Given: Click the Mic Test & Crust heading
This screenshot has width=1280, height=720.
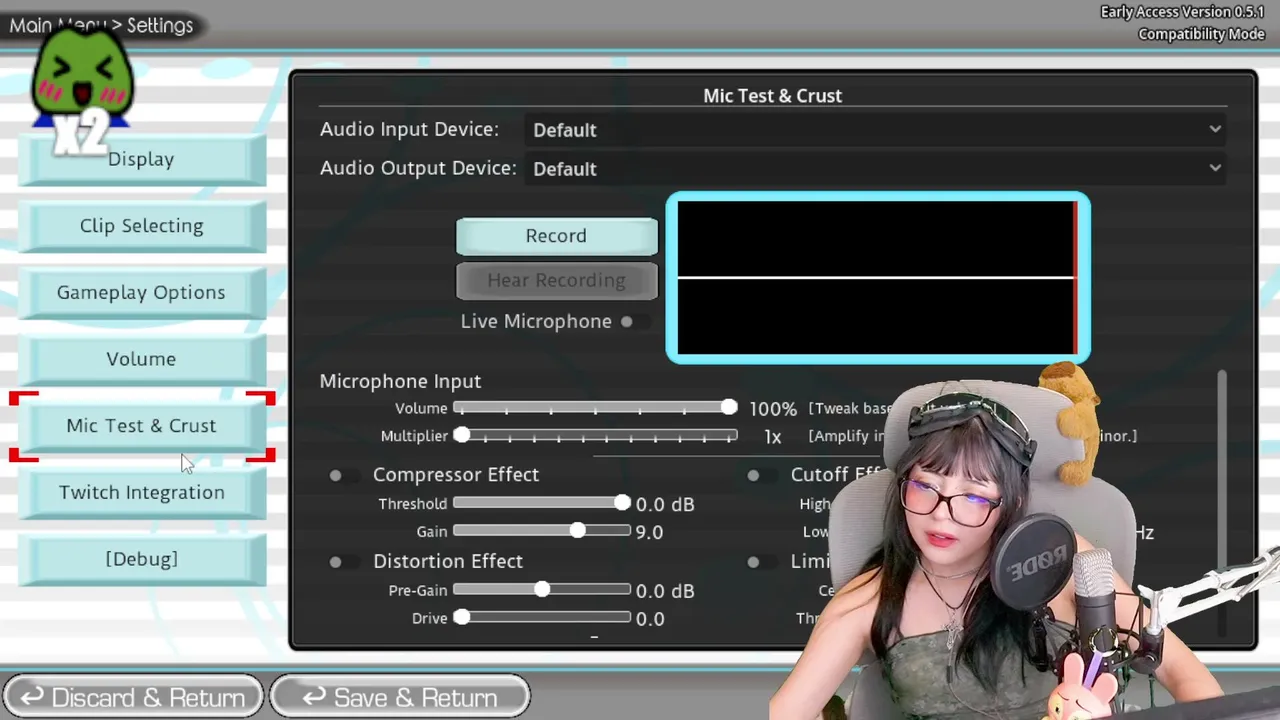Looking at the screenshot, I should pyautogui.click(x=773, y=96).
